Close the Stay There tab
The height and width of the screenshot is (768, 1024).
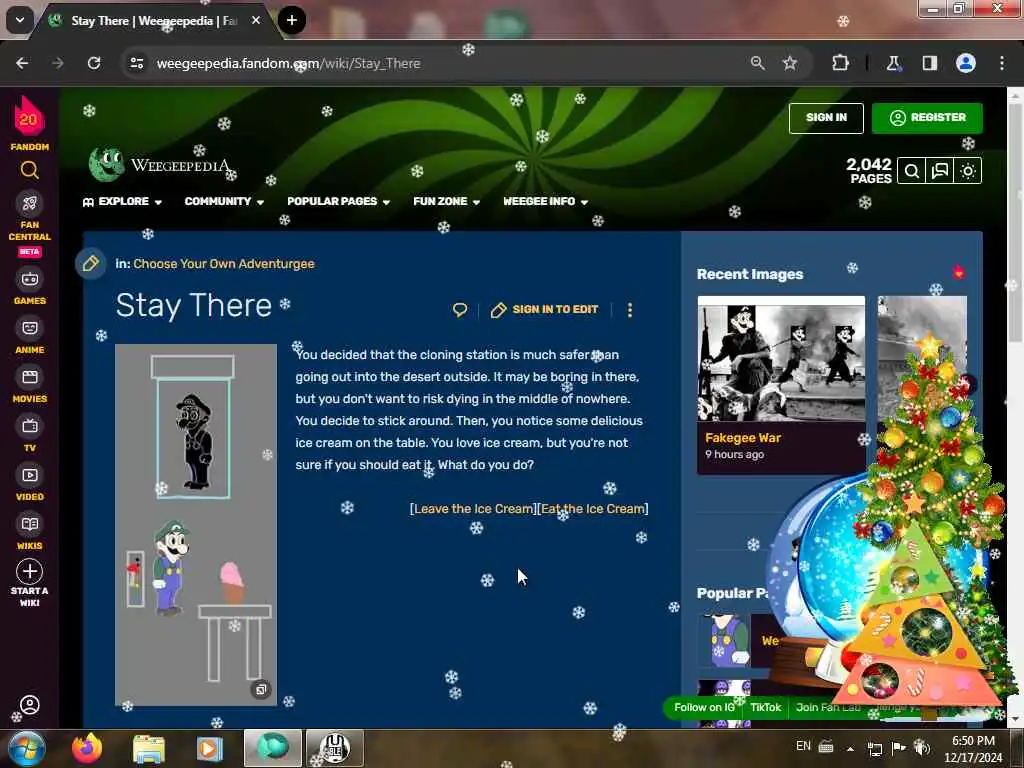(x=256, y=21)
